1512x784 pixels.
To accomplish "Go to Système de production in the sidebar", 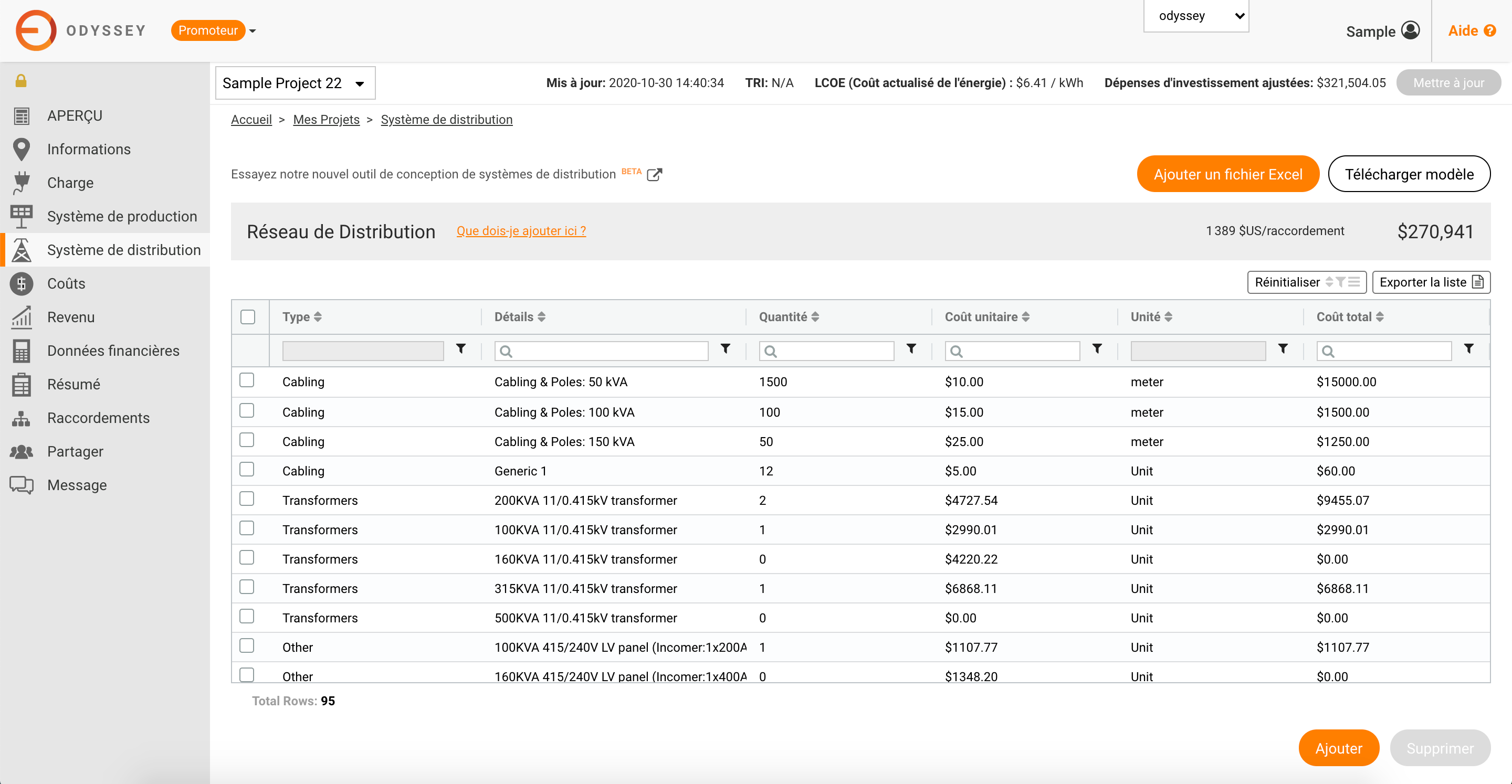I will [x=121, y=217].
